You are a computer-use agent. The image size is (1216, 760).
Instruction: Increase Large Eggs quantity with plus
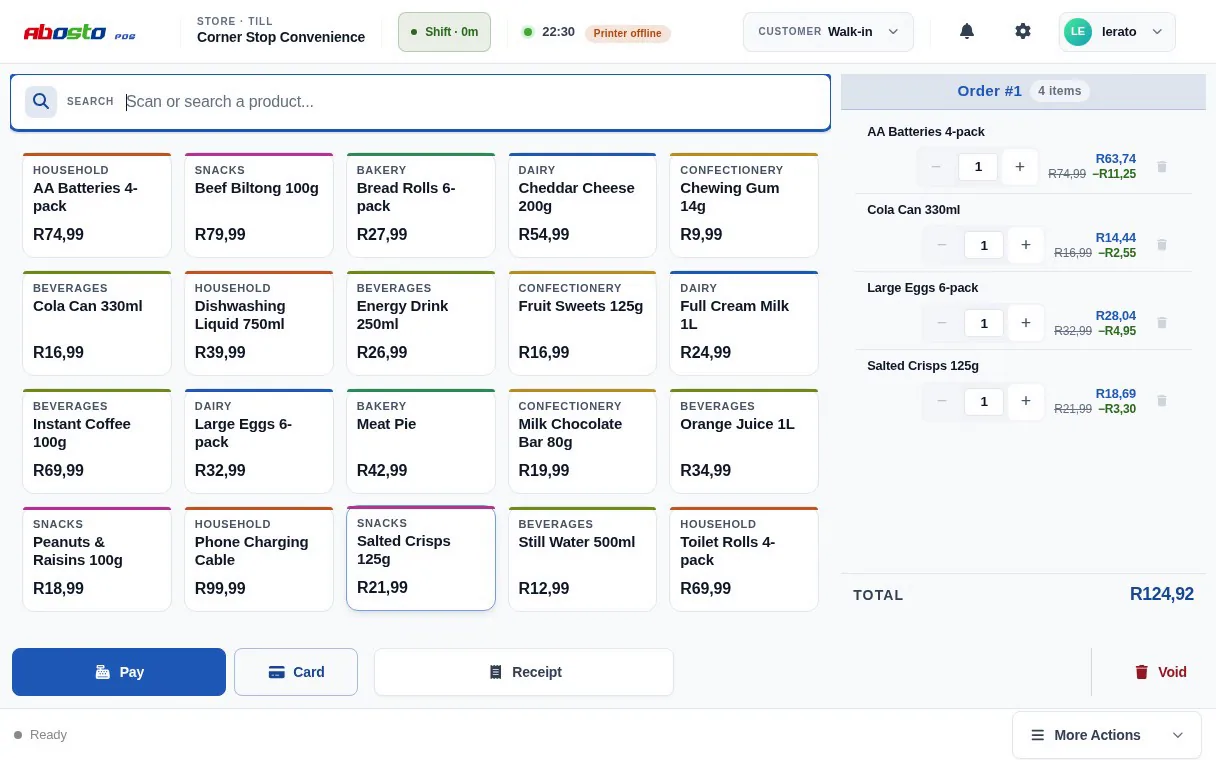click(x=1026, y=323)
